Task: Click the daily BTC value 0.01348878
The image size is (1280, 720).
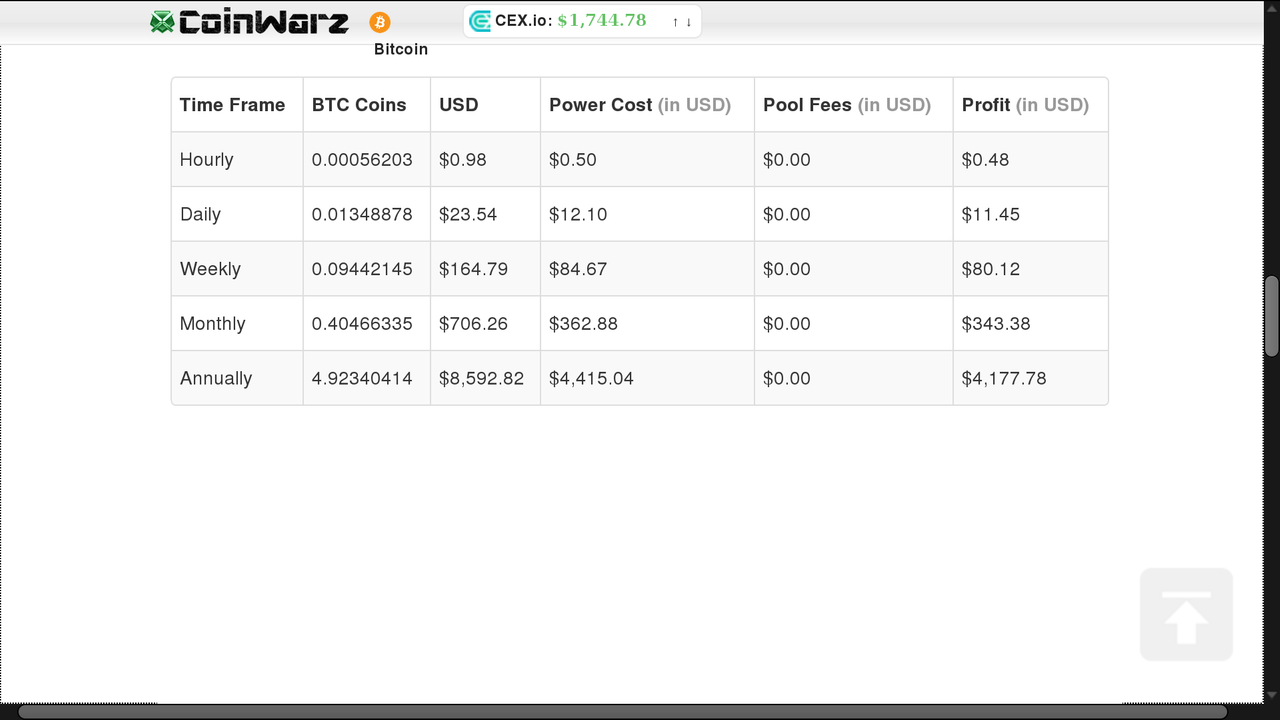Action: (362, 214)
